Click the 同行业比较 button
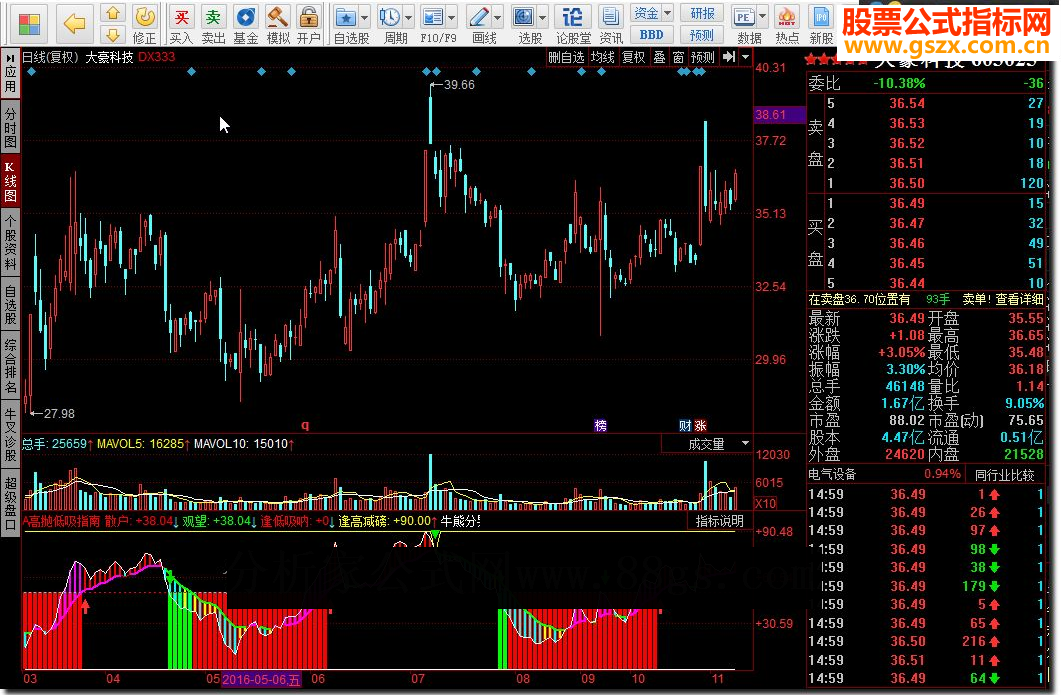Viewport: 1064px width, 695px height. click(x=1004, y=475)
